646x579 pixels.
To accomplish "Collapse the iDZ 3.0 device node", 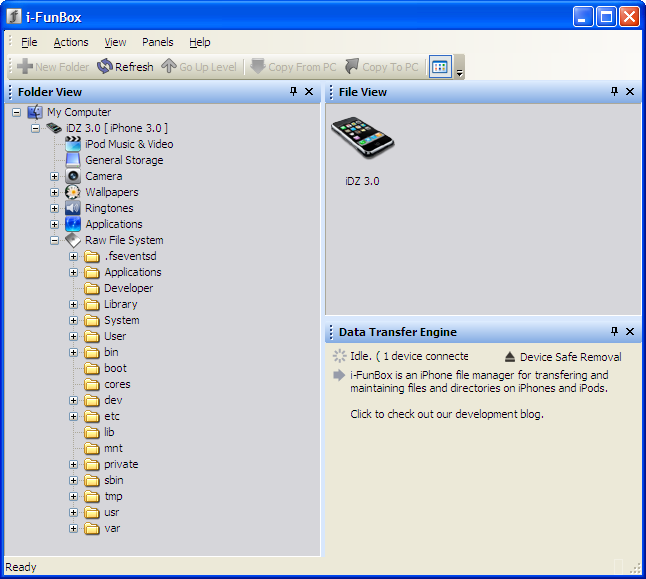I will pos(35,129).
